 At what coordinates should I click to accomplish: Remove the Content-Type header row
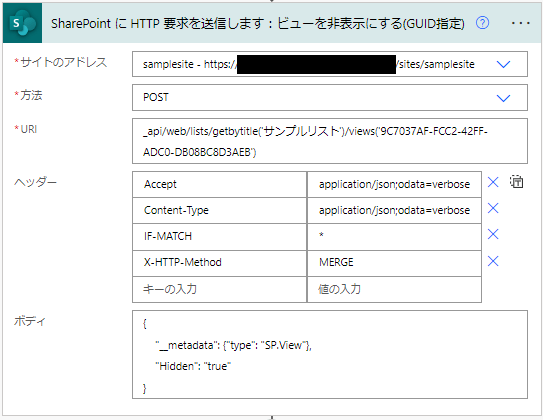(x=493, y=208)
